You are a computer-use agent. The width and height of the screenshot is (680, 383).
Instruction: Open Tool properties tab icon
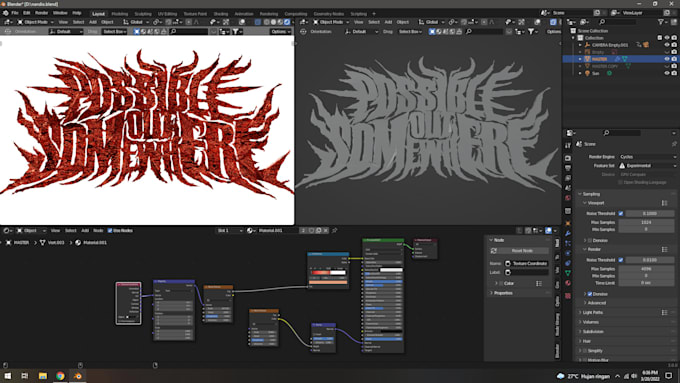coord(568,145)
